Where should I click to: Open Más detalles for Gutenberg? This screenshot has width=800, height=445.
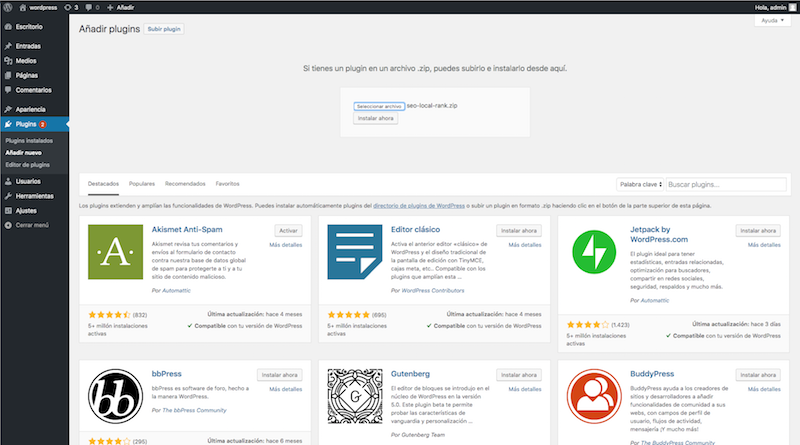tap(525, 389)
